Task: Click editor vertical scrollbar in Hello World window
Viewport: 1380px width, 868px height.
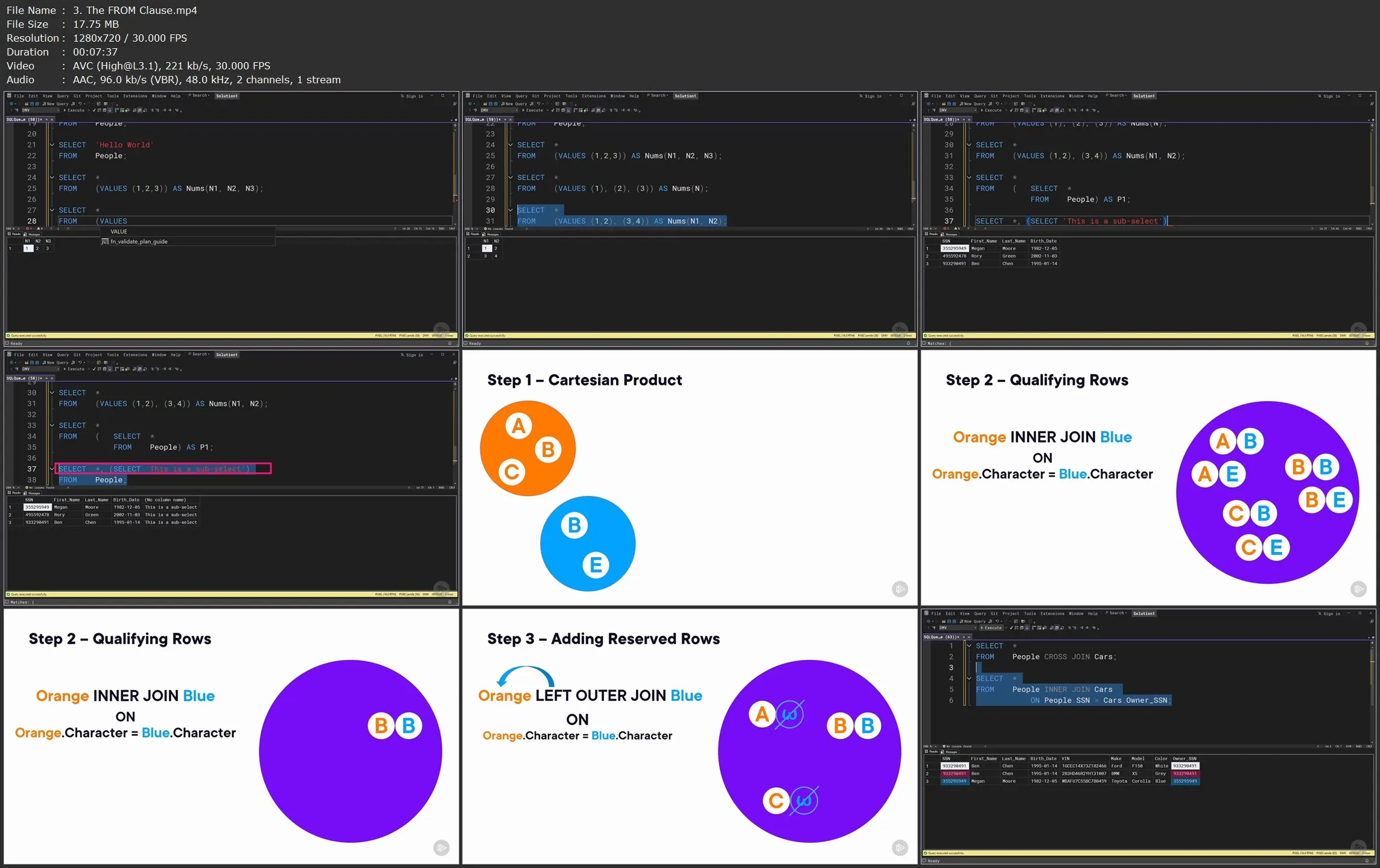Action: 454,175
